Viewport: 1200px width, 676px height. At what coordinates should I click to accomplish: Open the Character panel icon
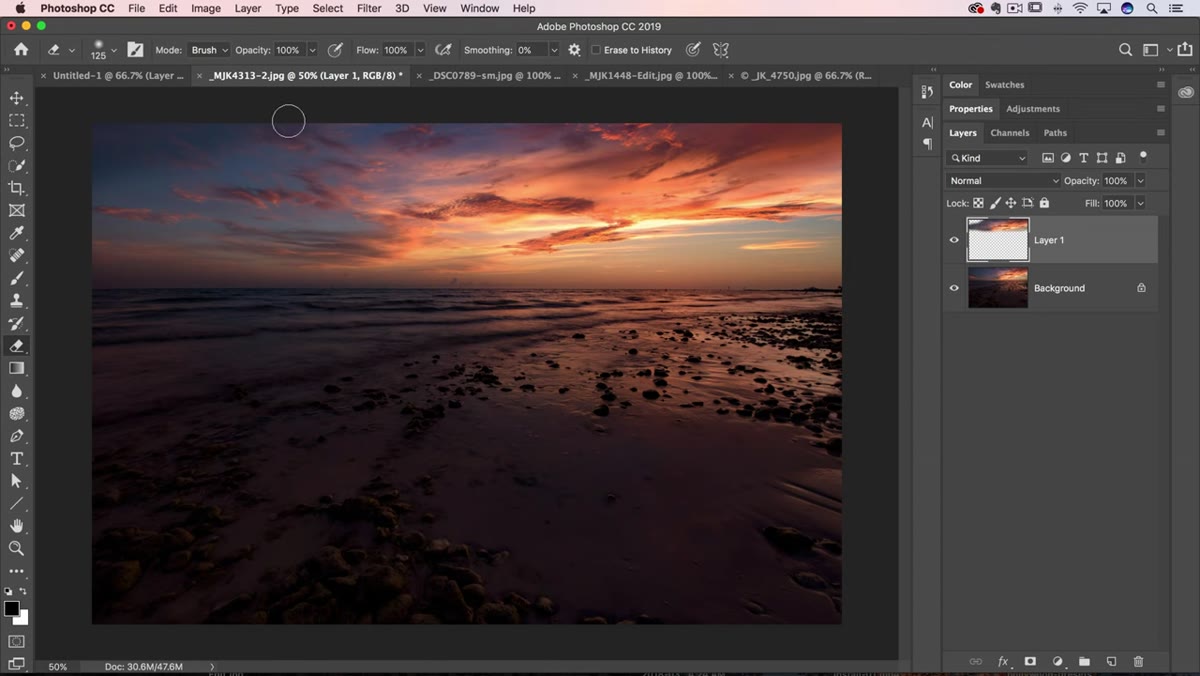point(927,122)
